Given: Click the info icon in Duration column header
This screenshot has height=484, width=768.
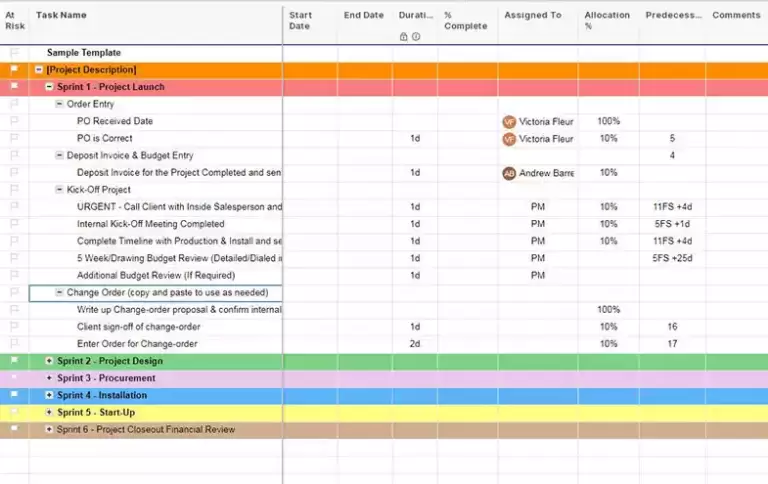Looking at the screenshot, I should coord(416,37).
